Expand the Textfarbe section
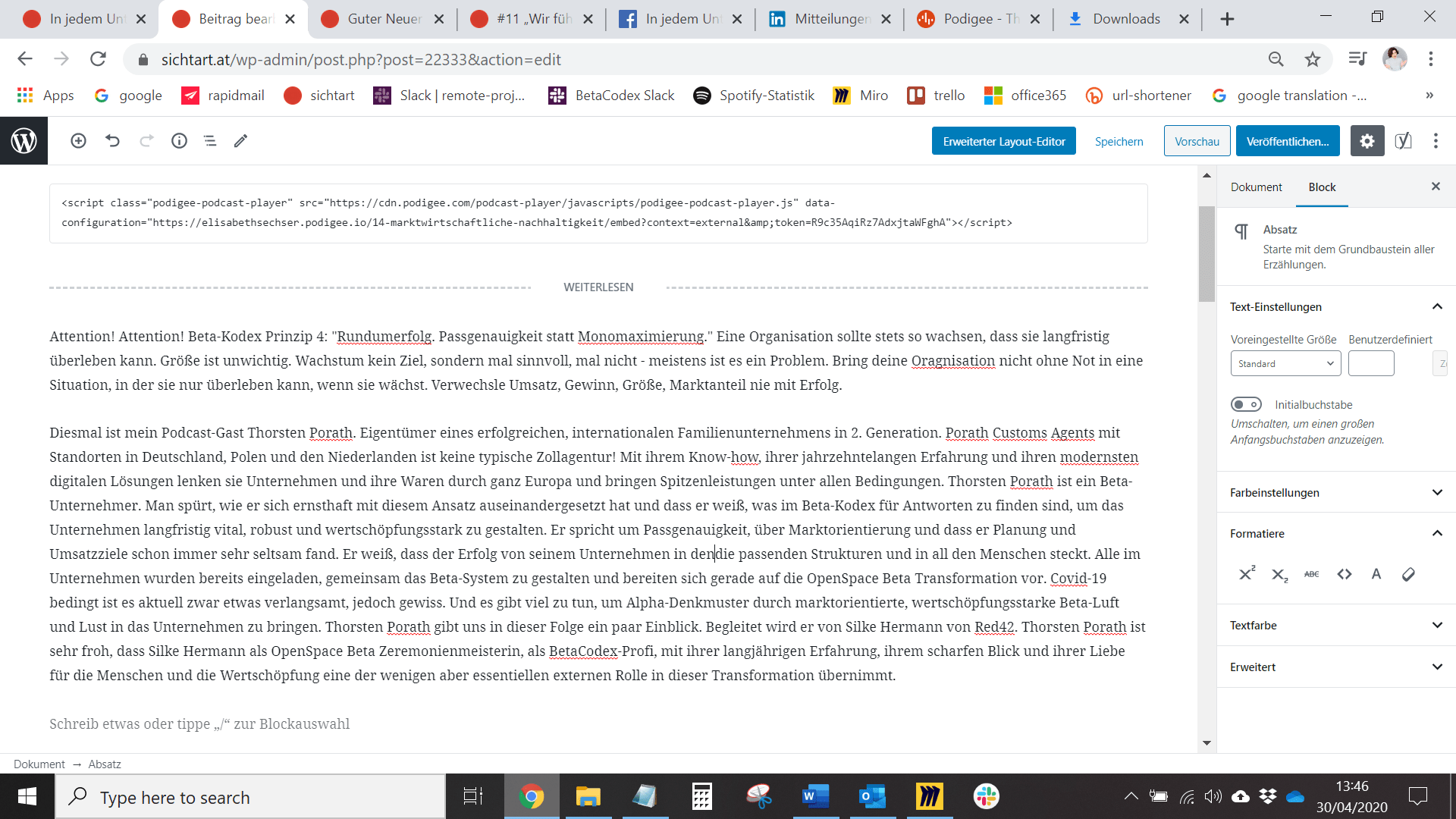 click(x=1336, y=625)
